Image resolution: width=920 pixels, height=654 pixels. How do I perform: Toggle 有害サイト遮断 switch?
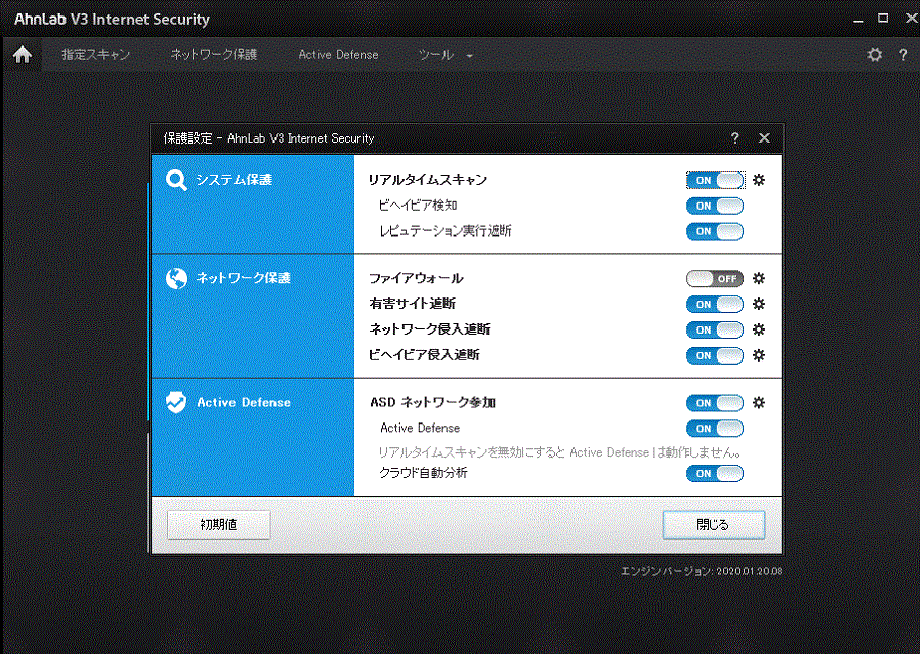click(x=715, y=304)
